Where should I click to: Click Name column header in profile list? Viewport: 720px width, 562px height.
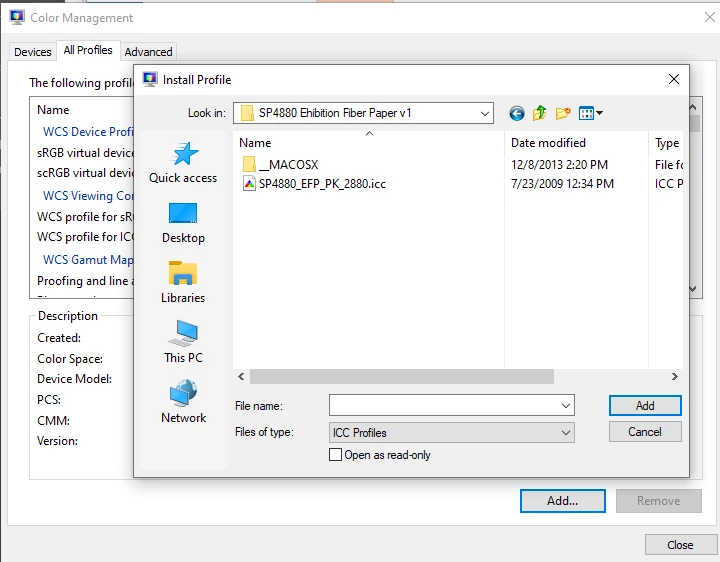coord(53,110)
